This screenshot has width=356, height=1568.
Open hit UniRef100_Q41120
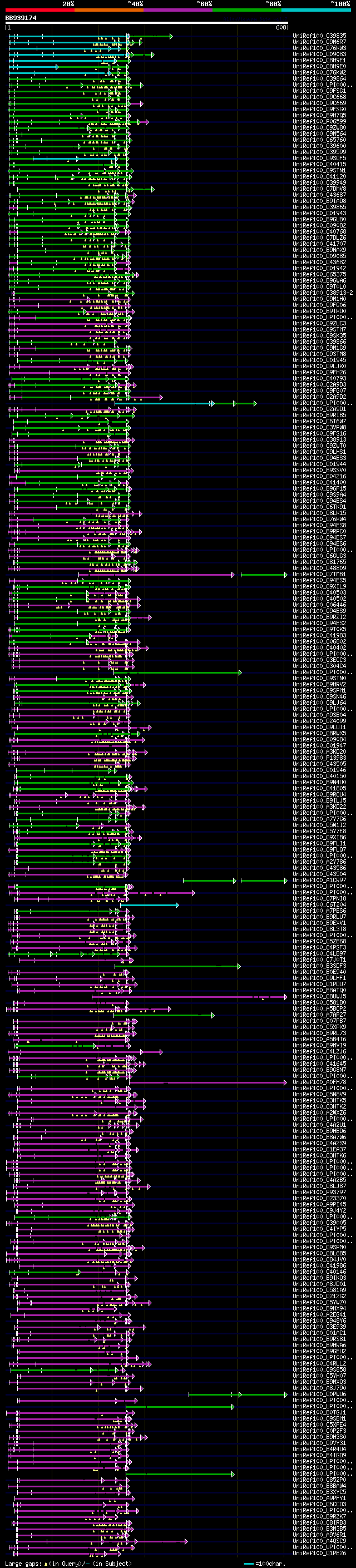(x=319, y=176)
